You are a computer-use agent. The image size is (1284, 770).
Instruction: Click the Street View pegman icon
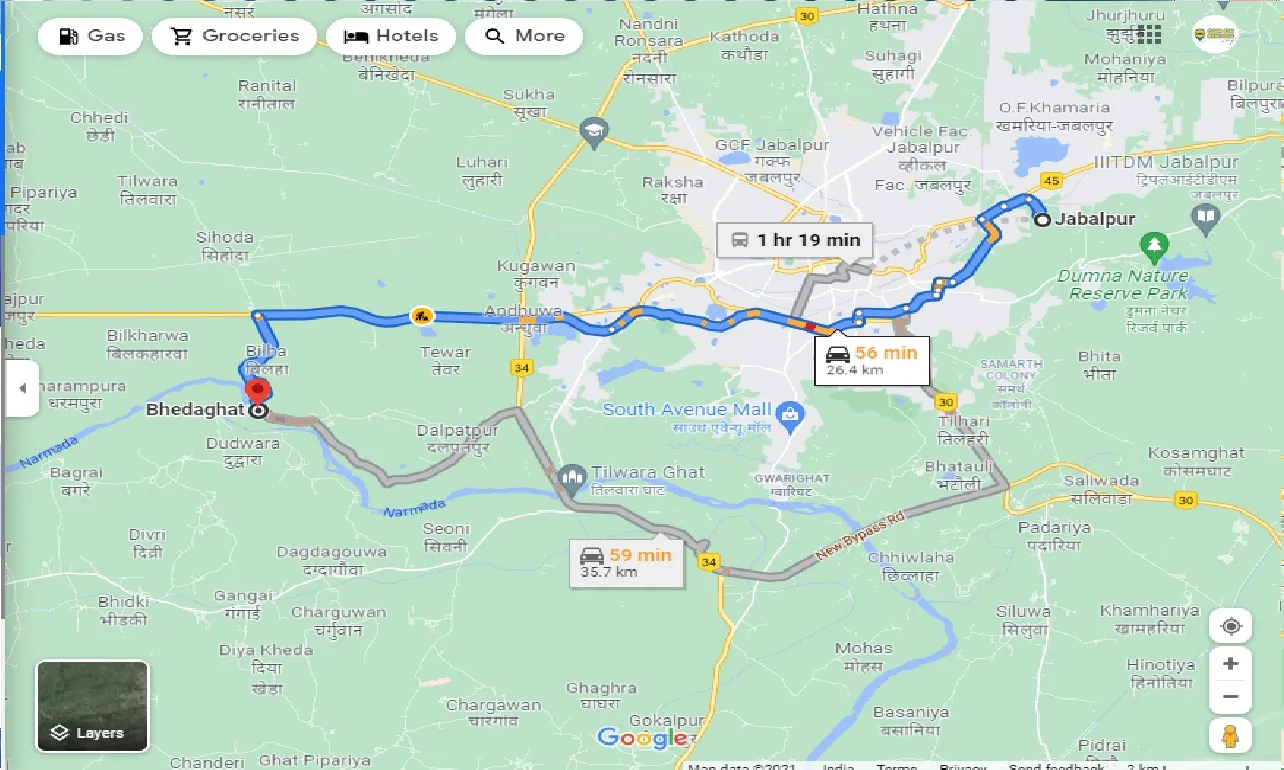pyautogui.click(x=1231, y=736)
